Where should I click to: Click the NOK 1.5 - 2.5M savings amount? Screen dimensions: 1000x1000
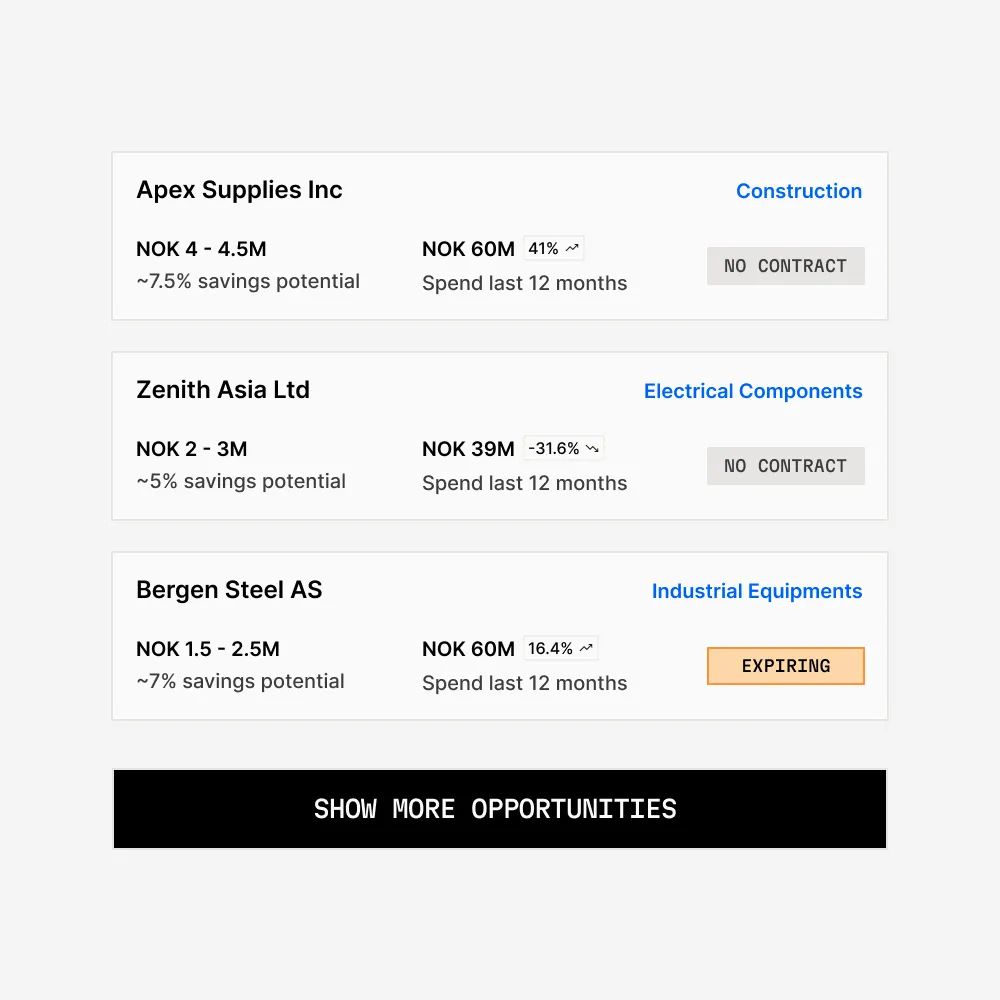(208, 649)
